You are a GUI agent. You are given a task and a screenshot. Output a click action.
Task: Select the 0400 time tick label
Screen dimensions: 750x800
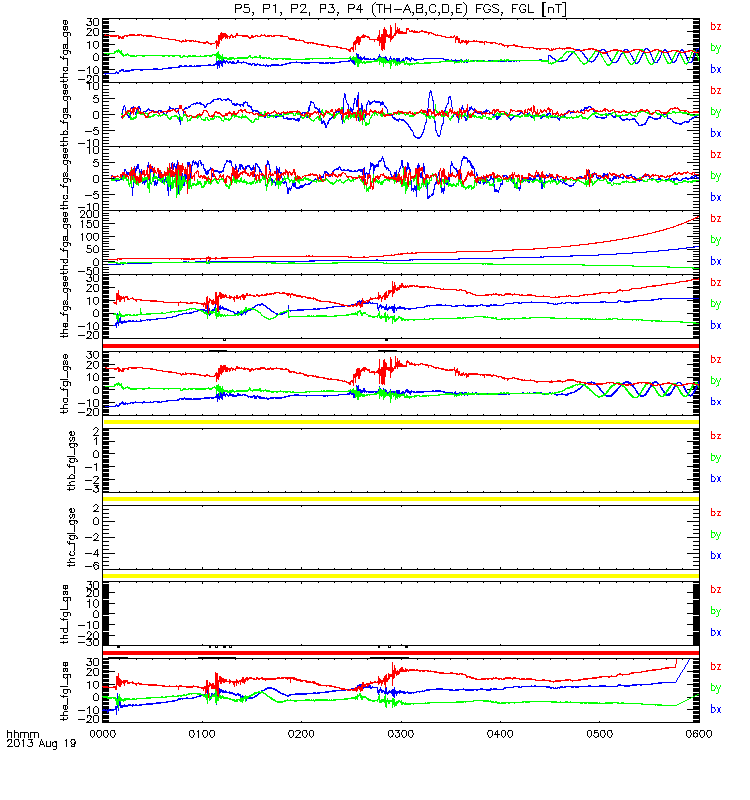(x=500, y=734)
